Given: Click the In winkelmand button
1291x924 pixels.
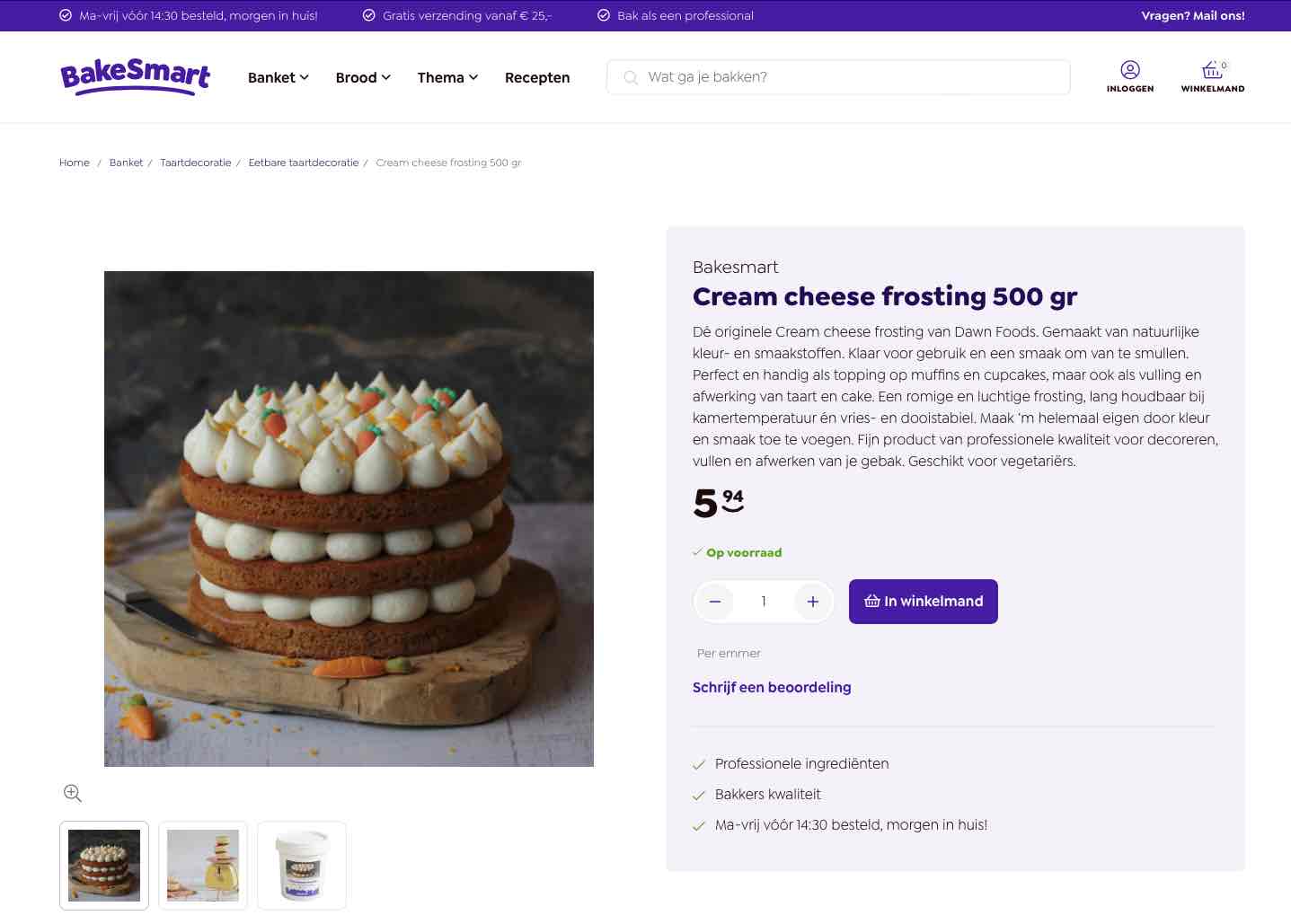Looking at the screenshot, I should (x=923, y=601).
